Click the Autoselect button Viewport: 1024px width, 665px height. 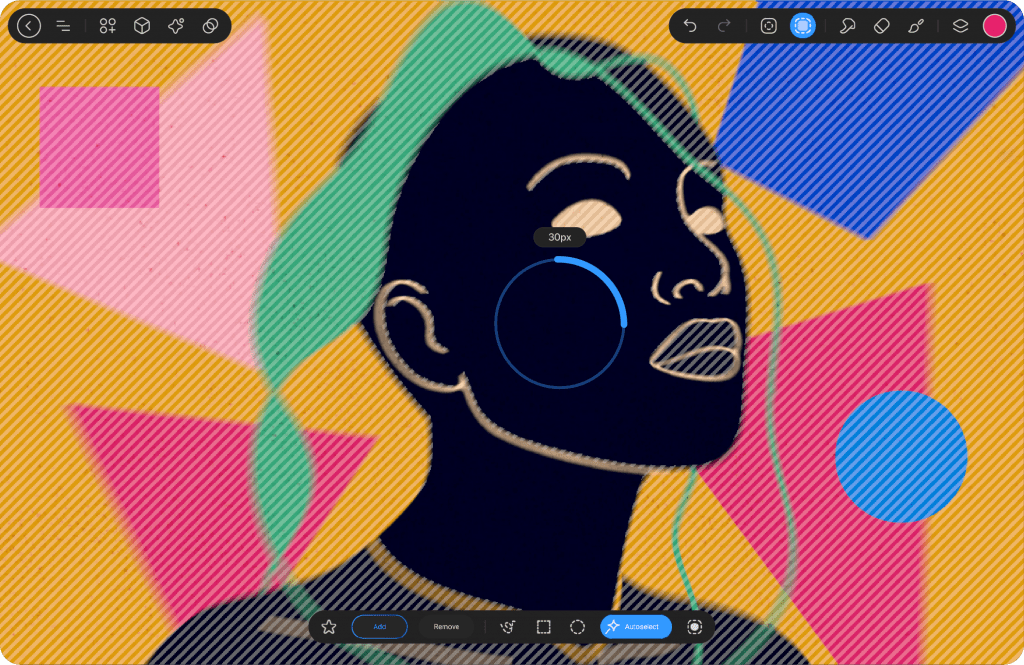[636, 627]
